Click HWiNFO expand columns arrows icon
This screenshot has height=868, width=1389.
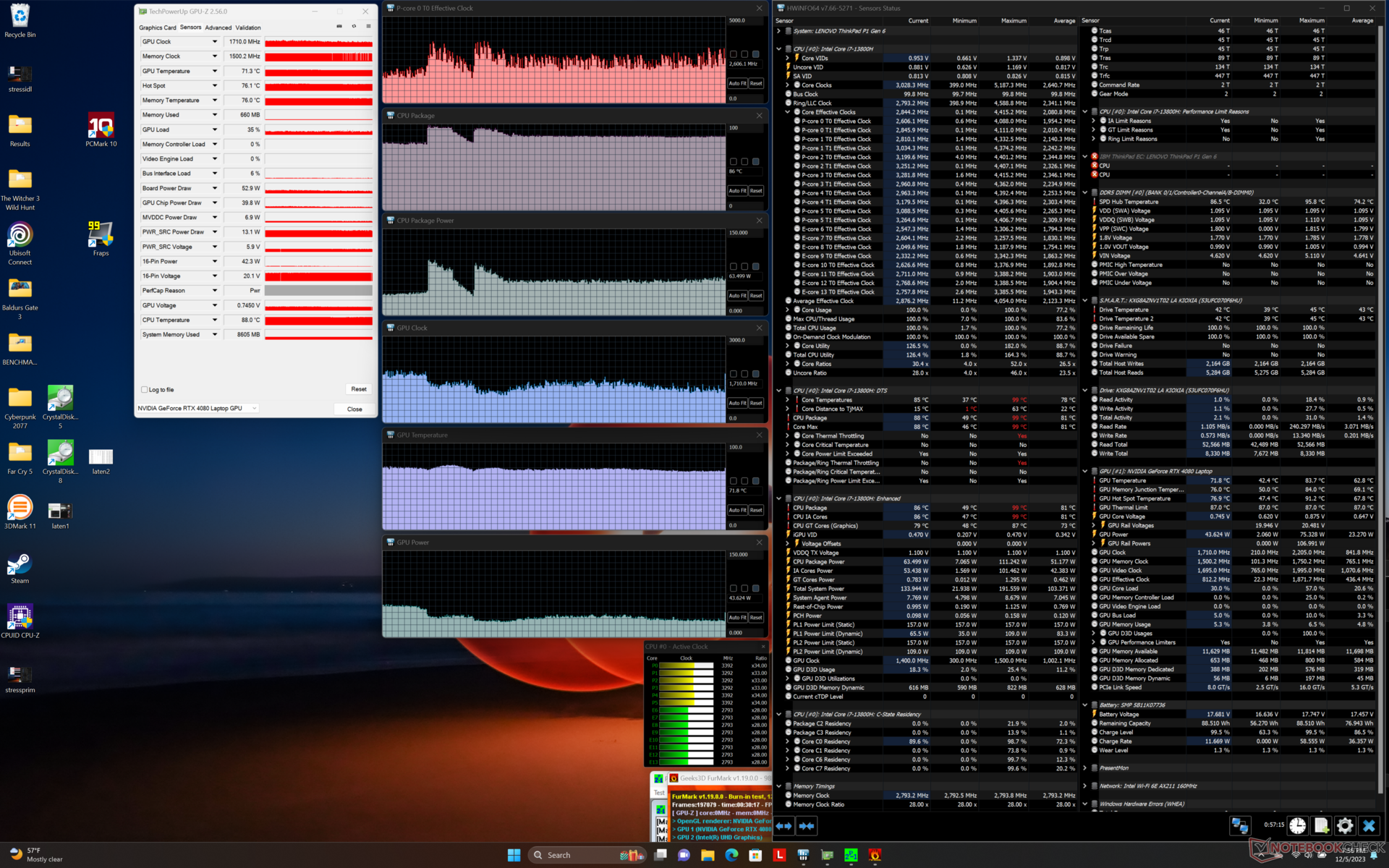pyautogui.click(x=784, y=825)
